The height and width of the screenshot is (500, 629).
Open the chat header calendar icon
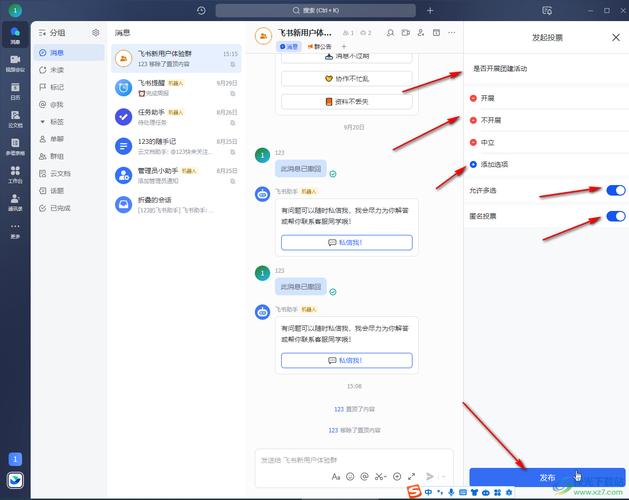(436, 33)
